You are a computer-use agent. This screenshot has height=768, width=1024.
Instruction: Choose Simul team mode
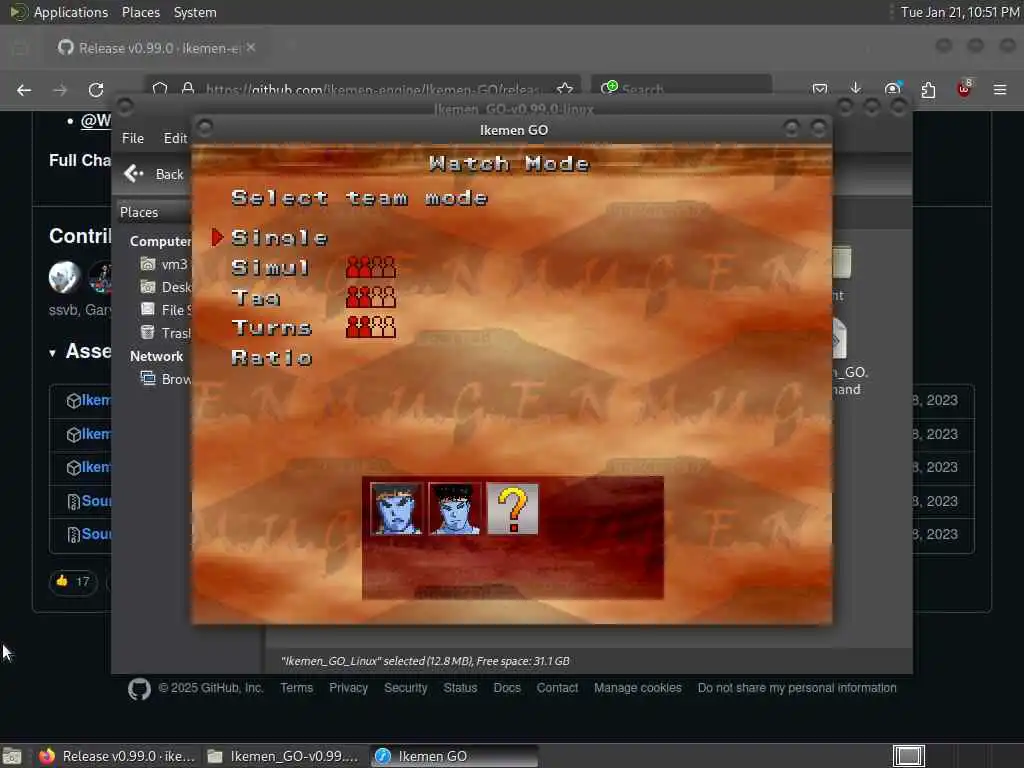point(270,267)
